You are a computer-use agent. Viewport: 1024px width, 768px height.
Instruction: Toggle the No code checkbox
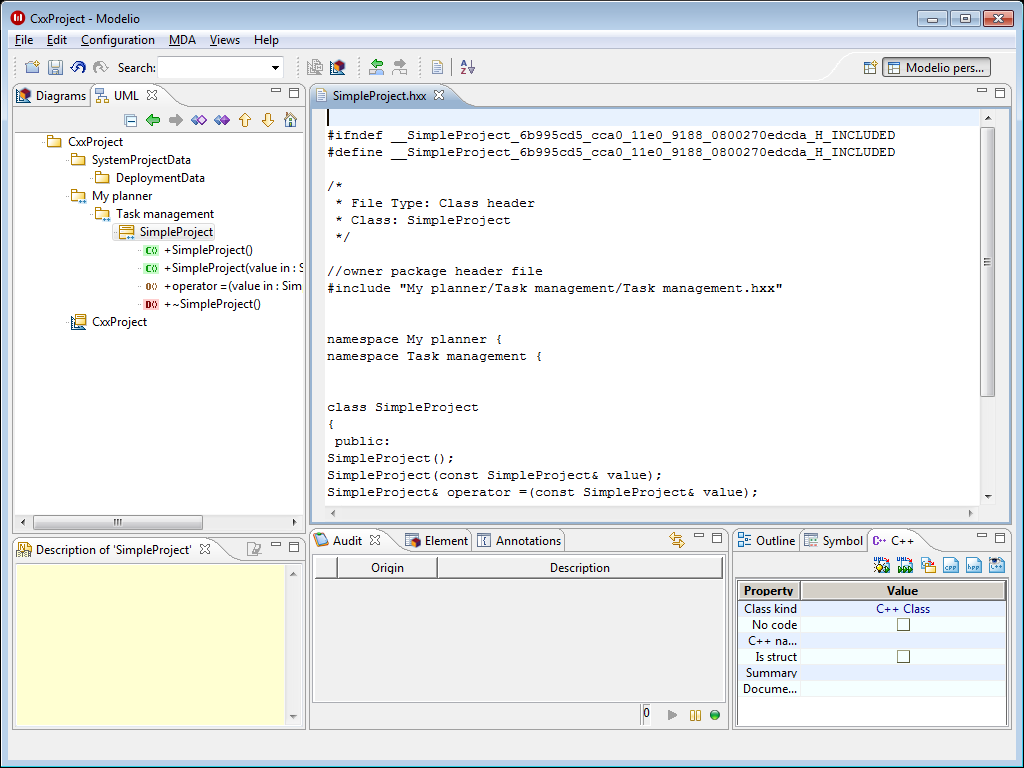(x=903, y=625)
